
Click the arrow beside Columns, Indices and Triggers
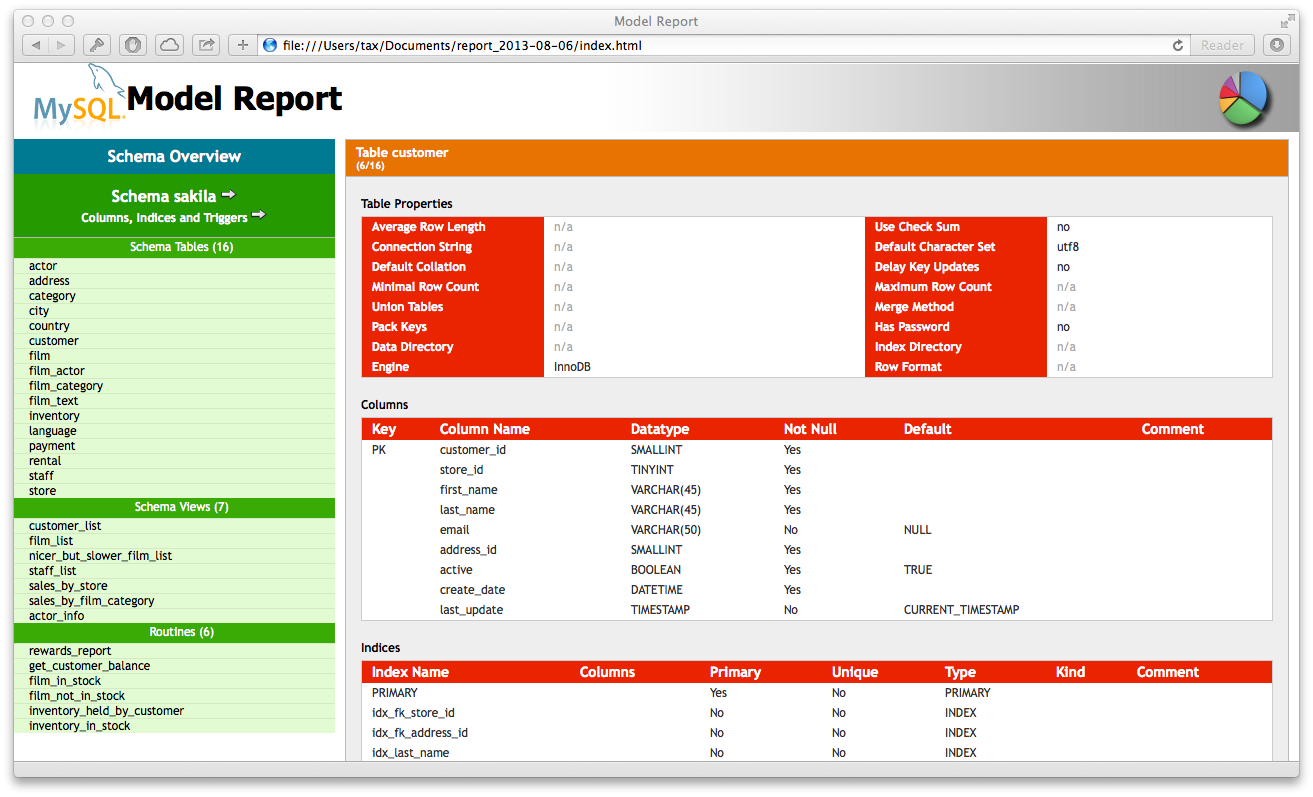point(258,215)
